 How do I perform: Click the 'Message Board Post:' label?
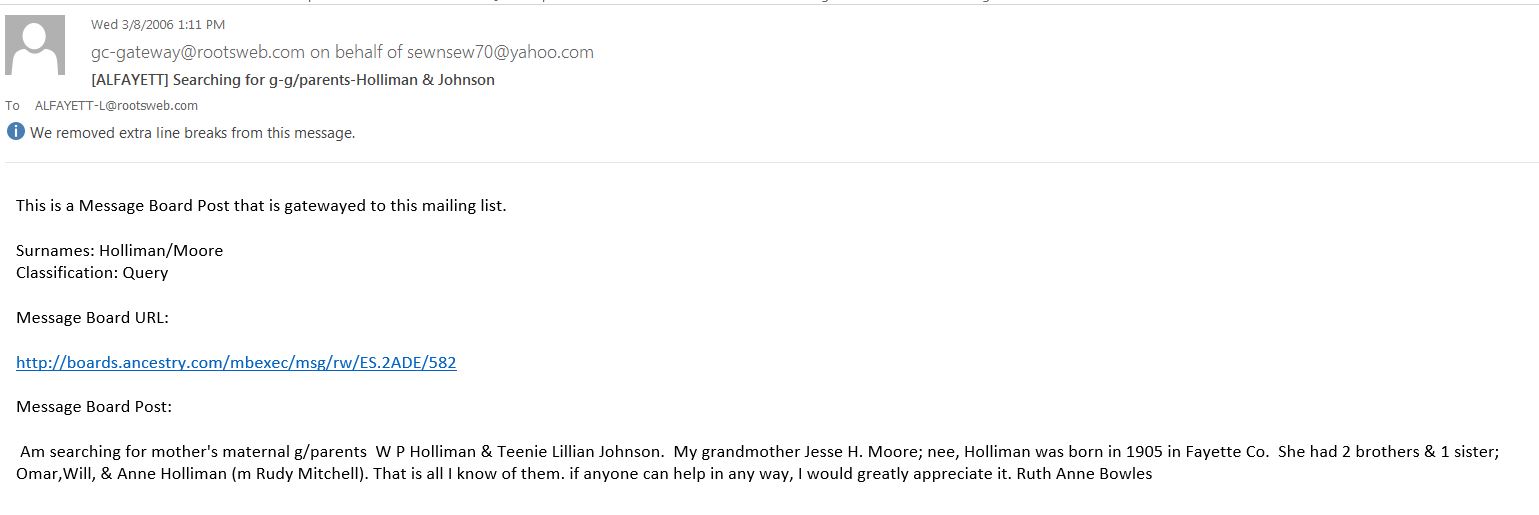[x=94, y=407]
